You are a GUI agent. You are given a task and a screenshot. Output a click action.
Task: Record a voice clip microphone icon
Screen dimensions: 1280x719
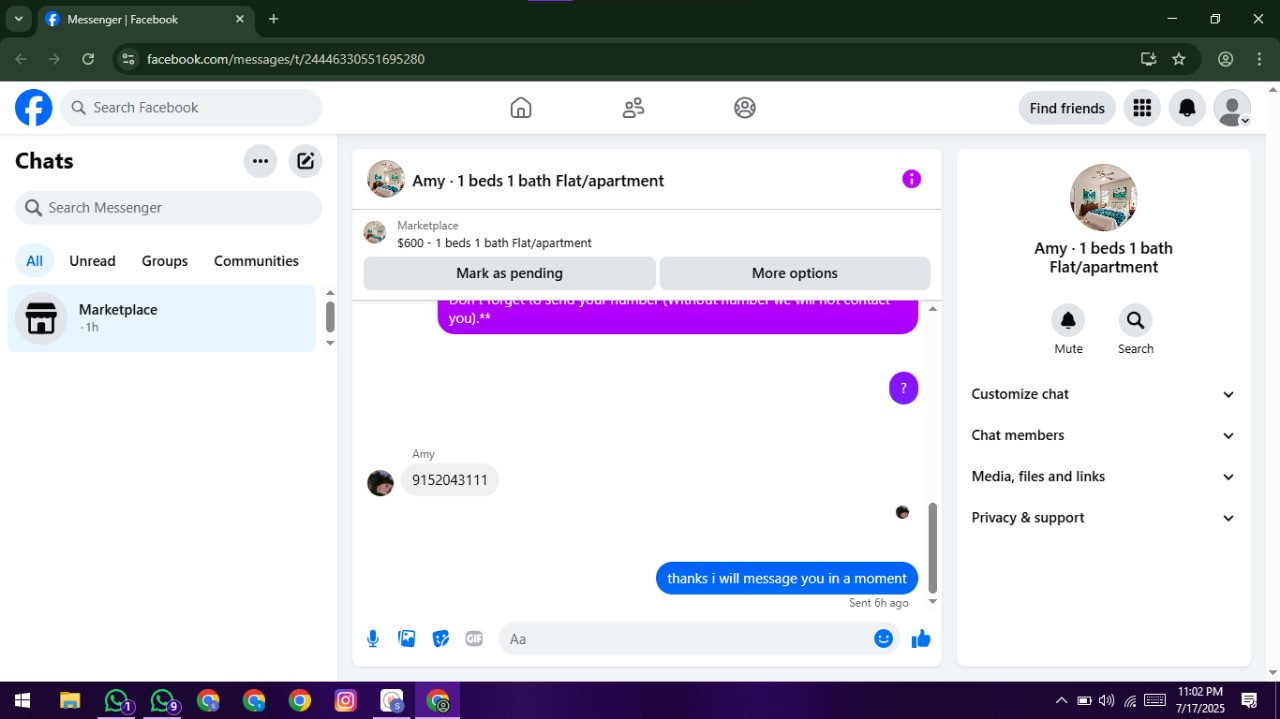click(x=373, y=639)
